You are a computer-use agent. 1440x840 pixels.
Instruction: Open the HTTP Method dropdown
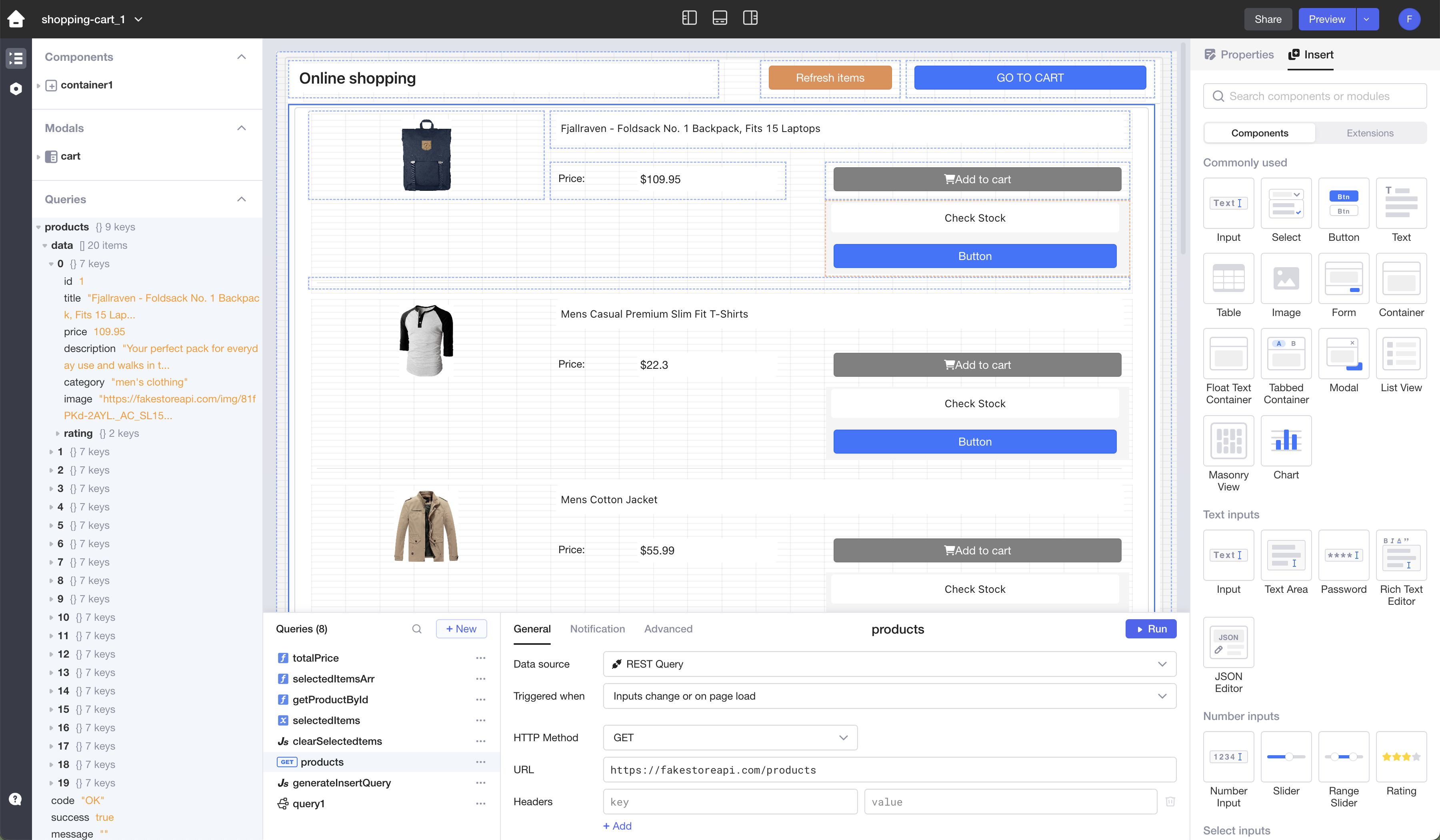(x=730, y=737)
